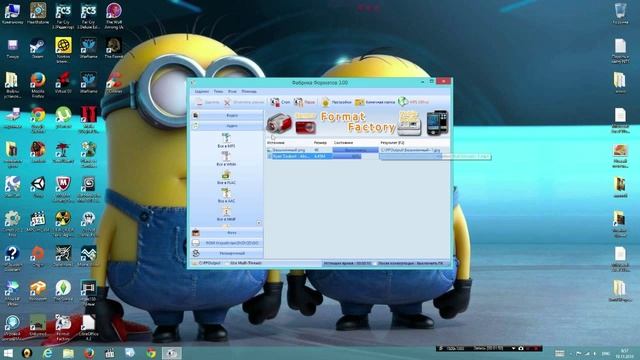Pause conversion with the Пауза button

304,102
